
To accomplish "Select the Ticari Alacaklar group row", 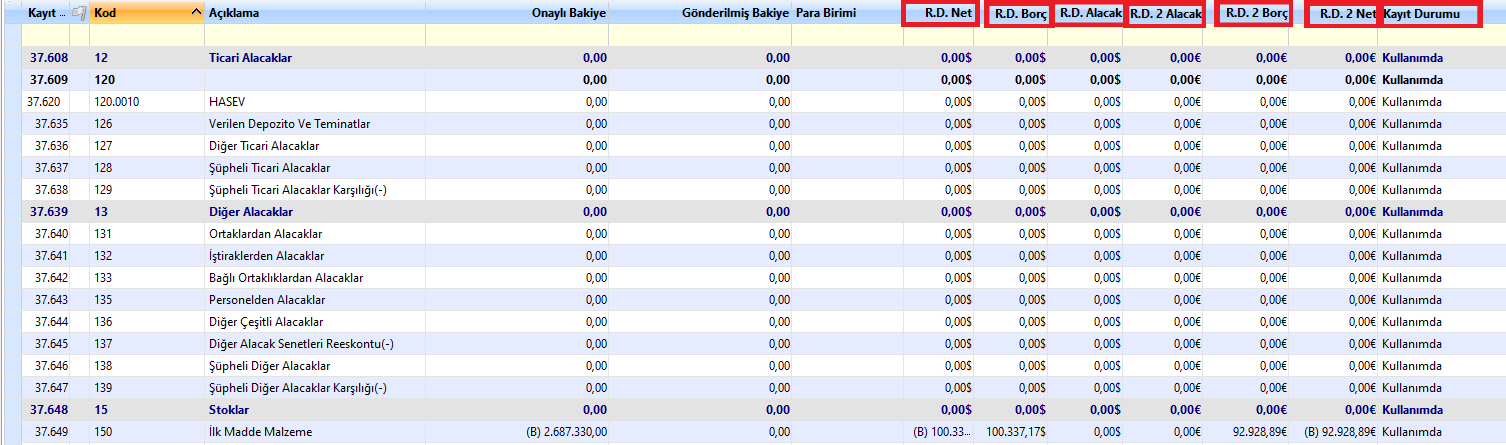I will click(250, 58).
